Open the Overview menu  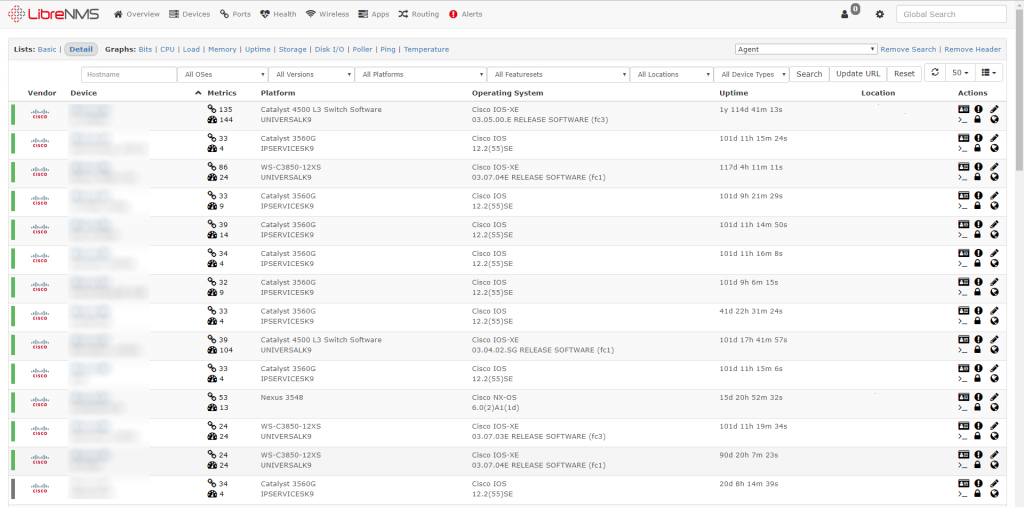point(136,14)
